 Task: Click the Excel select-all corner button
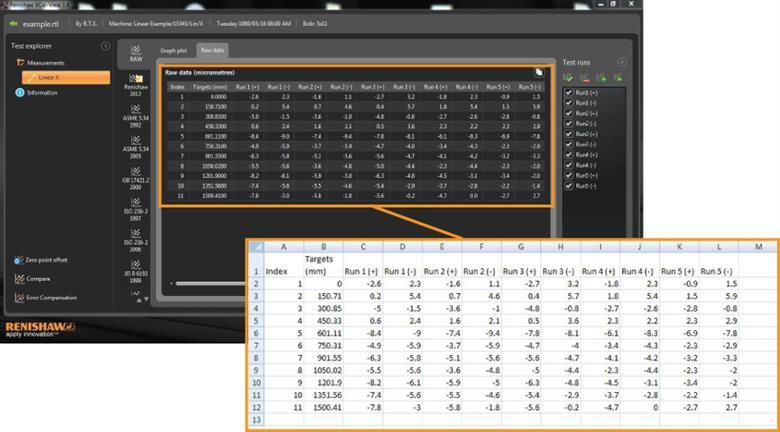[x=256, y=247]
